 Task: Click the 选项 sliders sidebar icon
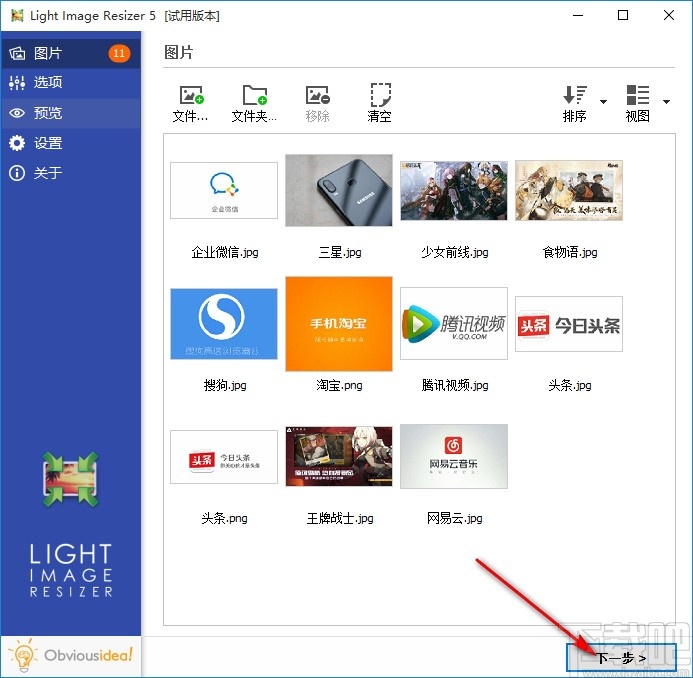coord(17,83)
